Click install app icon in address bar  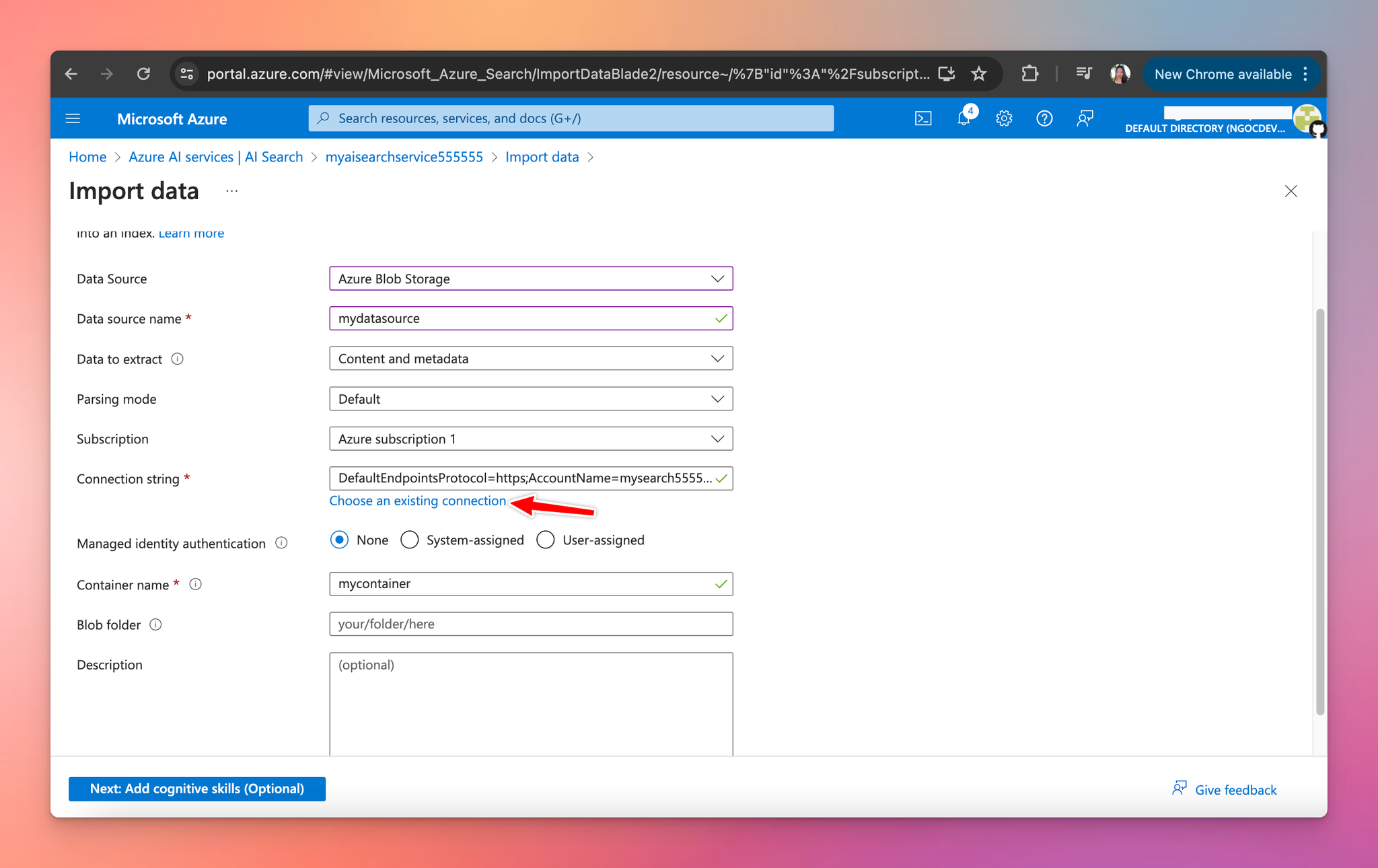tap(947, 74)
